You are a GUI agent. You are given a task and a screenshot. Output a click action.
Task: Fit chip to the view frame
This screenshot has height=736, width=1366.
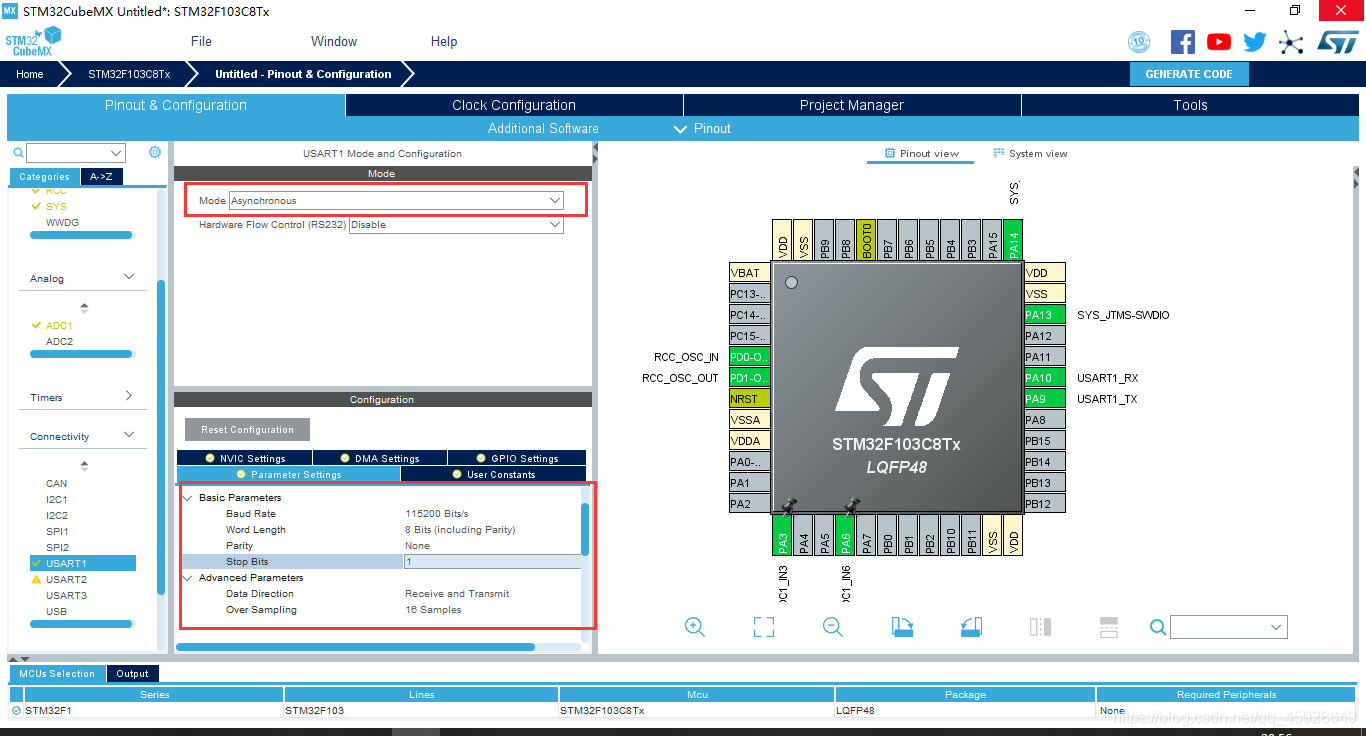tap(764, 626)
